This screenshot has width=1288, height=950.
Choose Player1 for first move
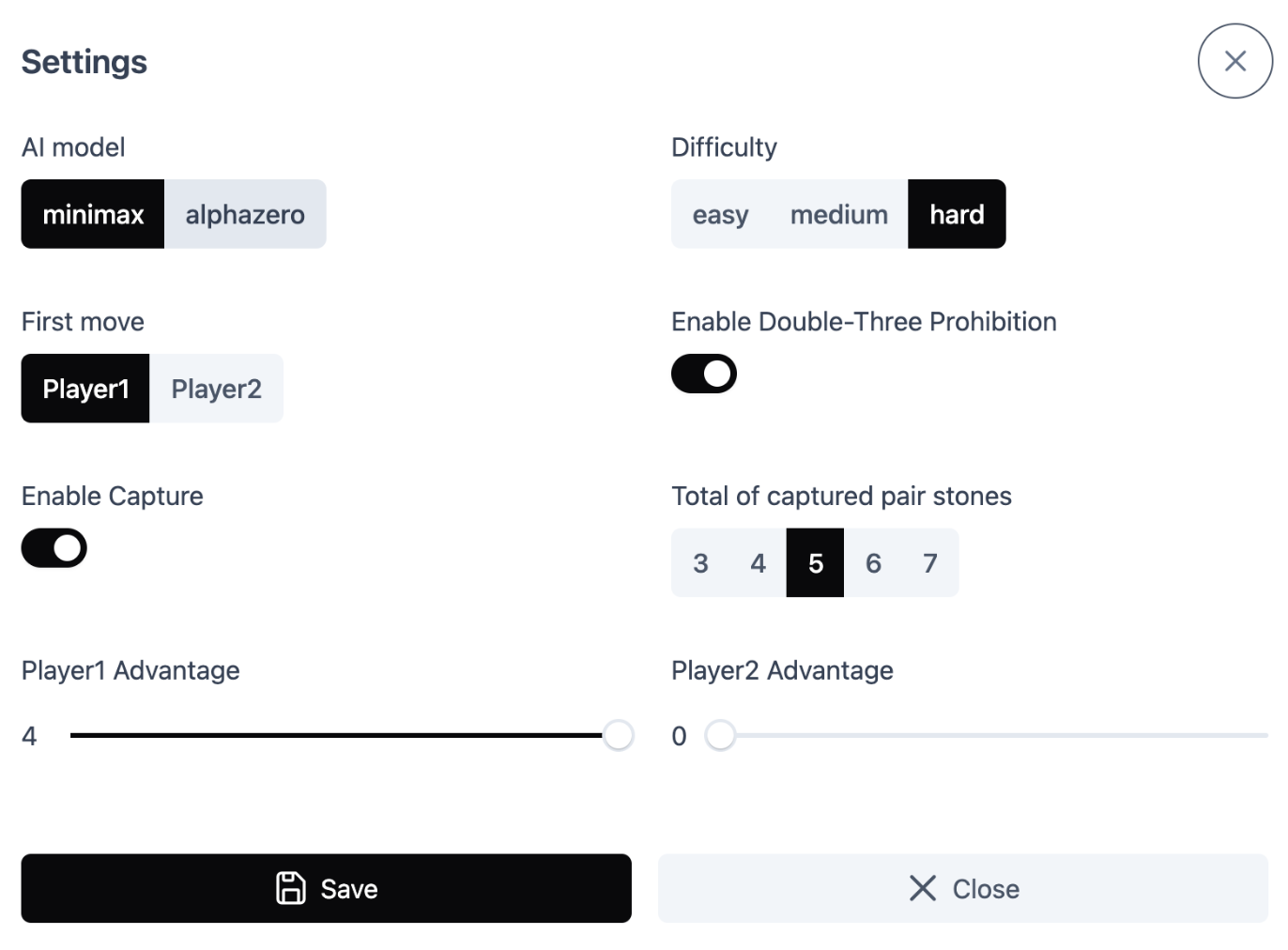point(85,389)
